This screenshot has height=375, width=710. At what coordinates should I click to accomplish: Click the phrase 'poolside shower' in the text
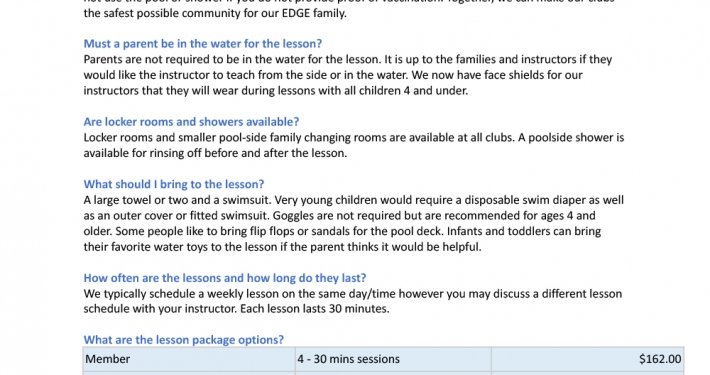[x=568, y=138]
